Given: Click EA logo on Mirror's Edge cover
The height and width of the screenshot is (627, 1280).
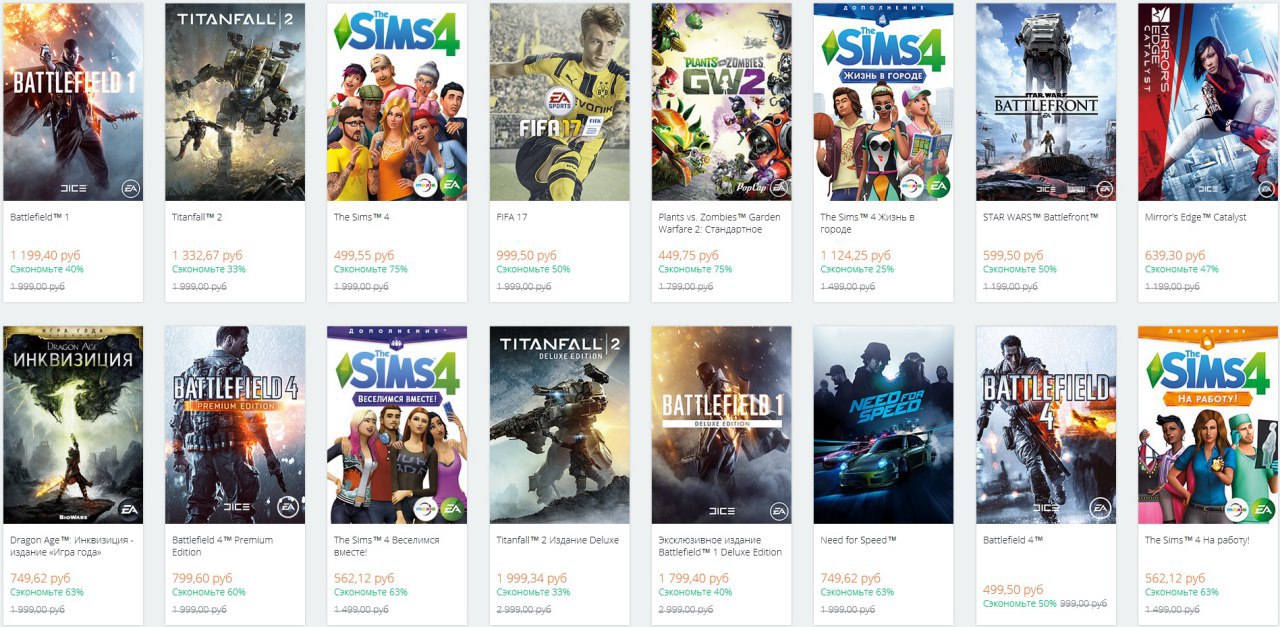Looking at the screenshot, I should click(x=1260, y=187).
